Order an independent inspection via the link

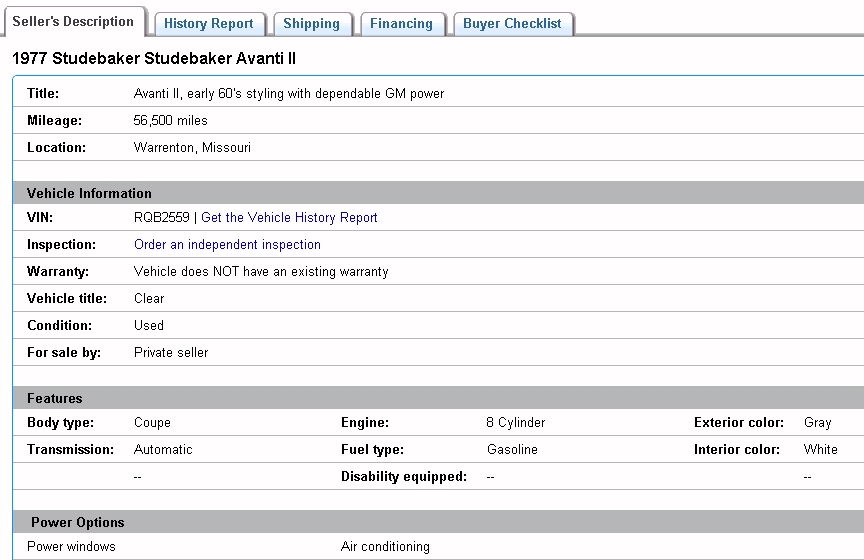[x=227, y=244]
